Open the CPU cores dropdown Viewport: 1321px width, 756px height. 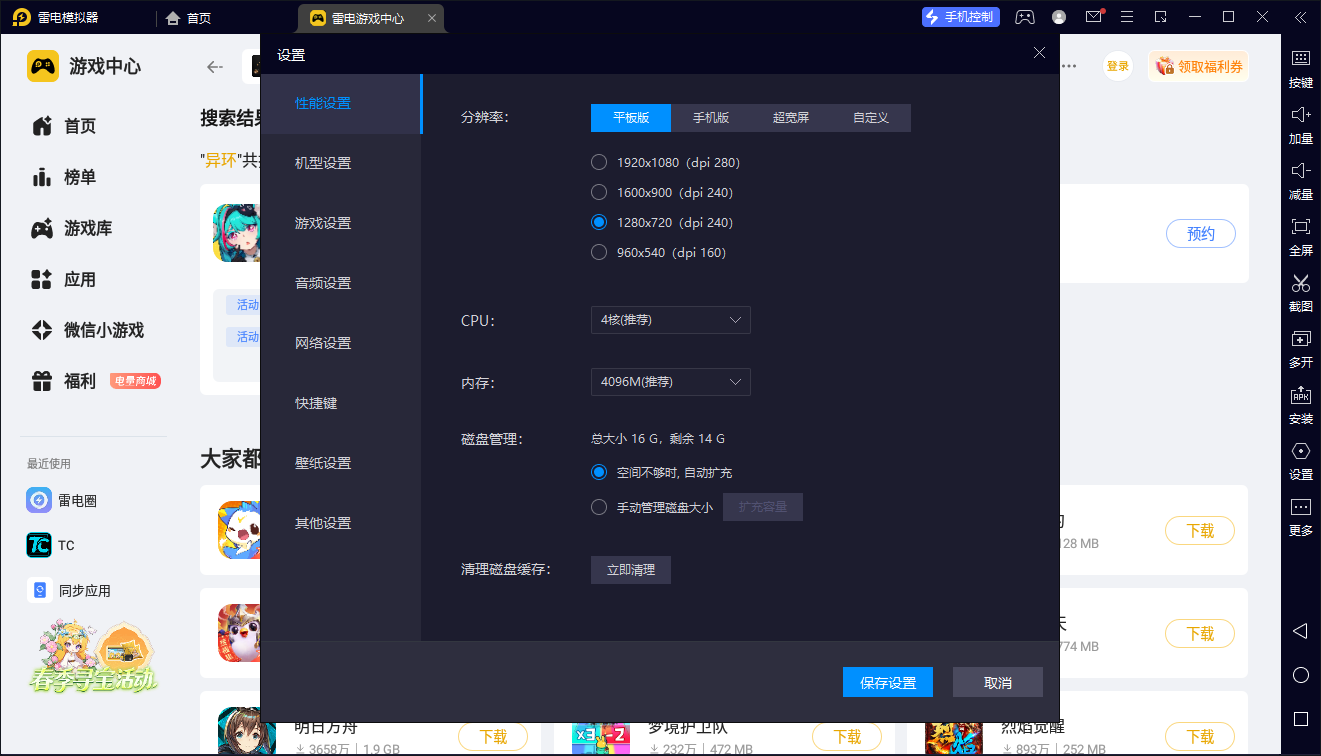coord(670,320)
